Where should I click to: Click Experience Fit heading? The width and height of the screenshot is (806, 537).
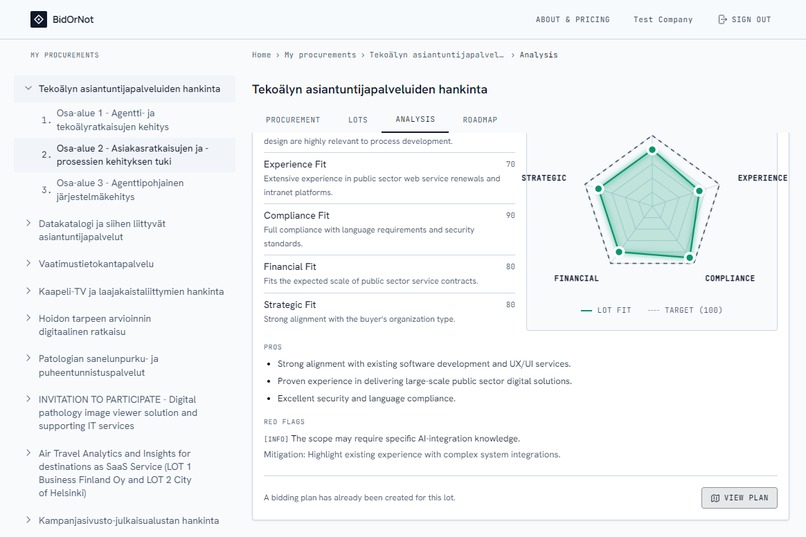(295, 164)
